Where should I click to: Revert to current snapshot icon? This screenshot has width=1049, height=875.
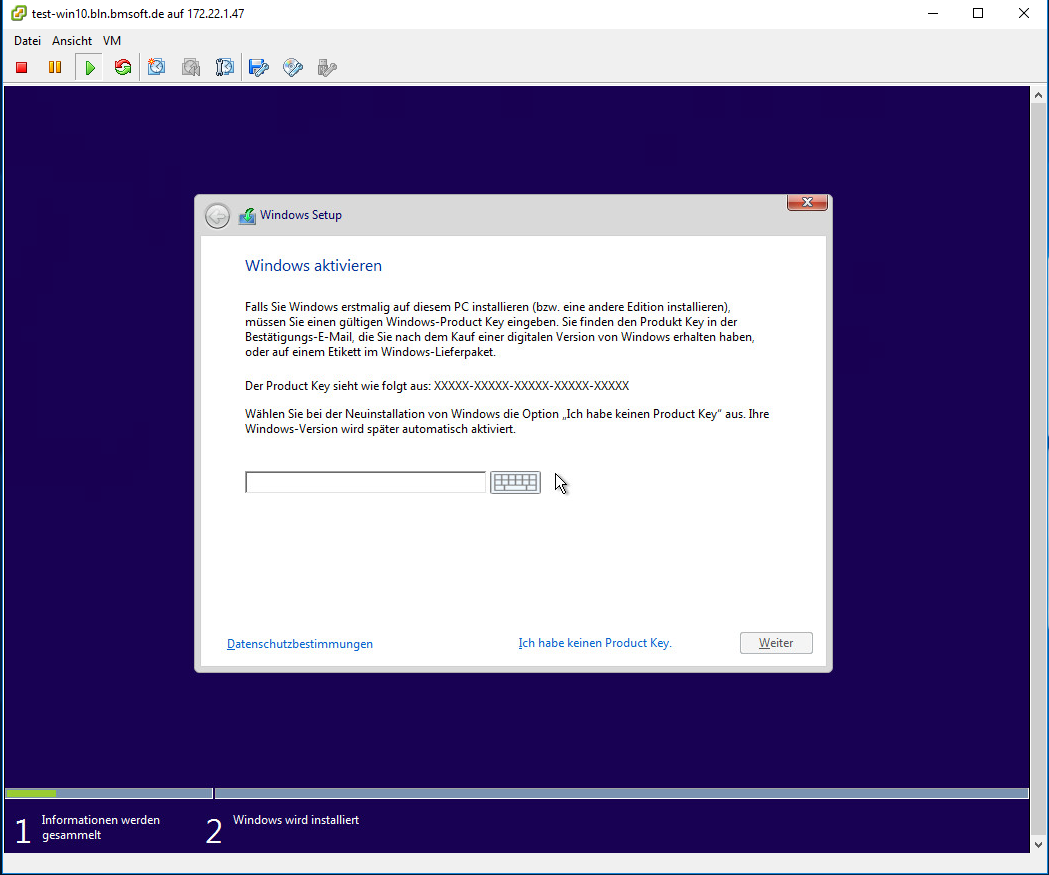191,68
